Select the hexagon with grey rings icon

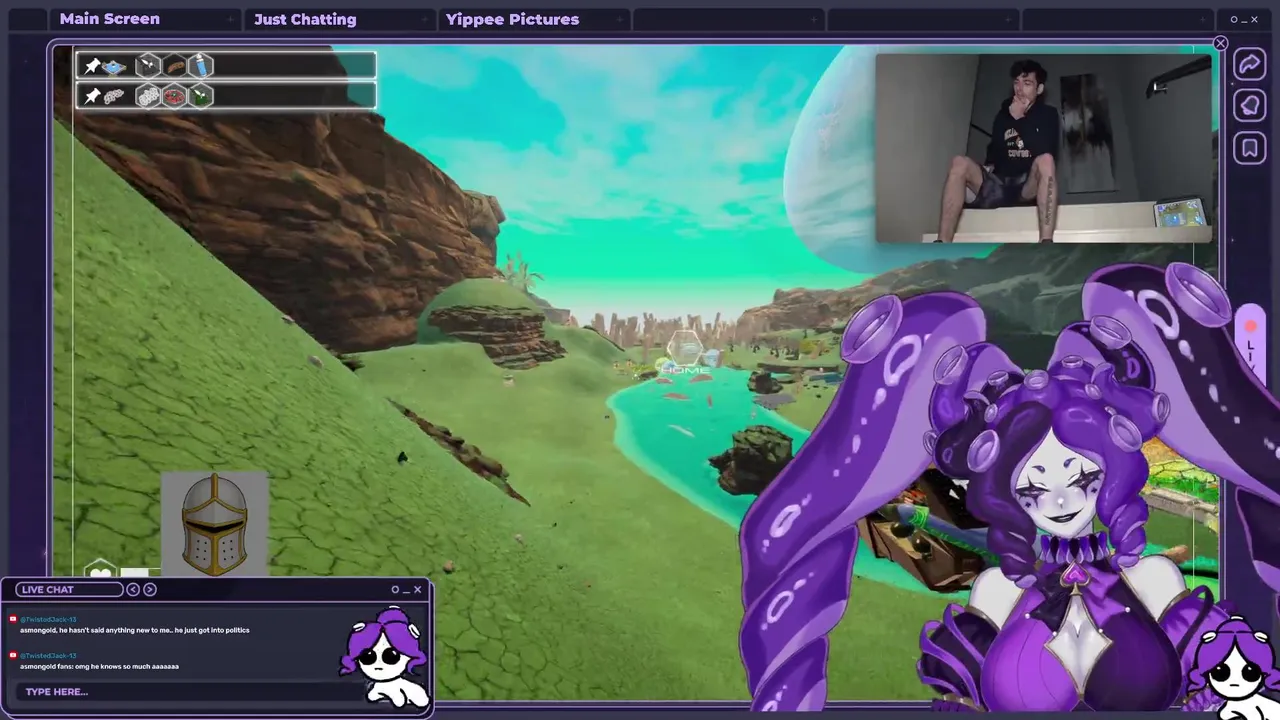pos(148,96)
